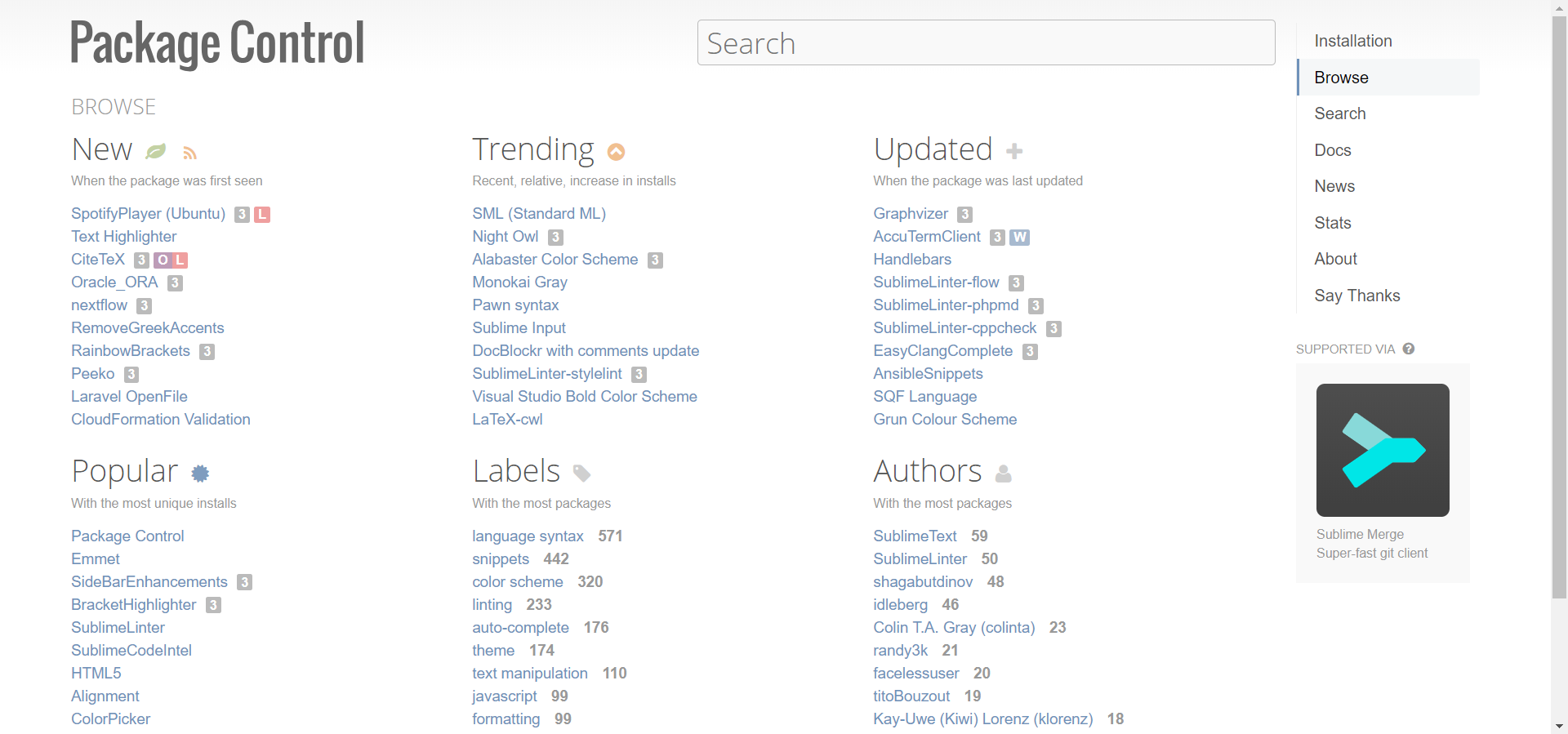The image size is (1568, 734).
Task: Open the About page in sidebar
Action: point(1388,259)
